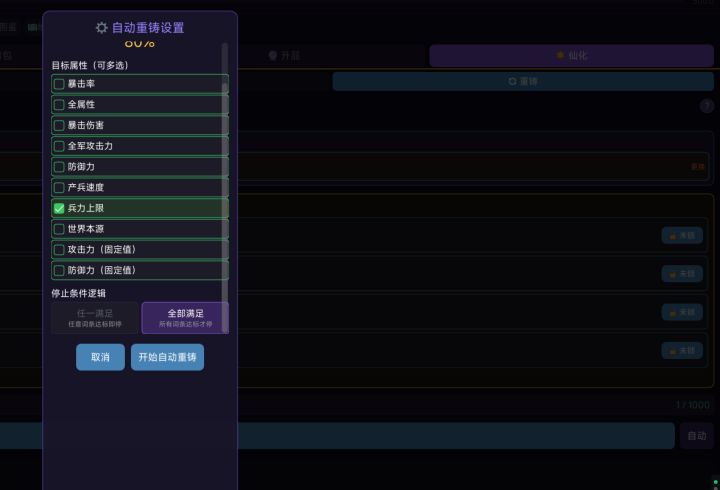Image resolution: width=720 pixels, height=490 pixels.
Task: Enable 产兵速度 in target attributes
Action: point(59,187)
